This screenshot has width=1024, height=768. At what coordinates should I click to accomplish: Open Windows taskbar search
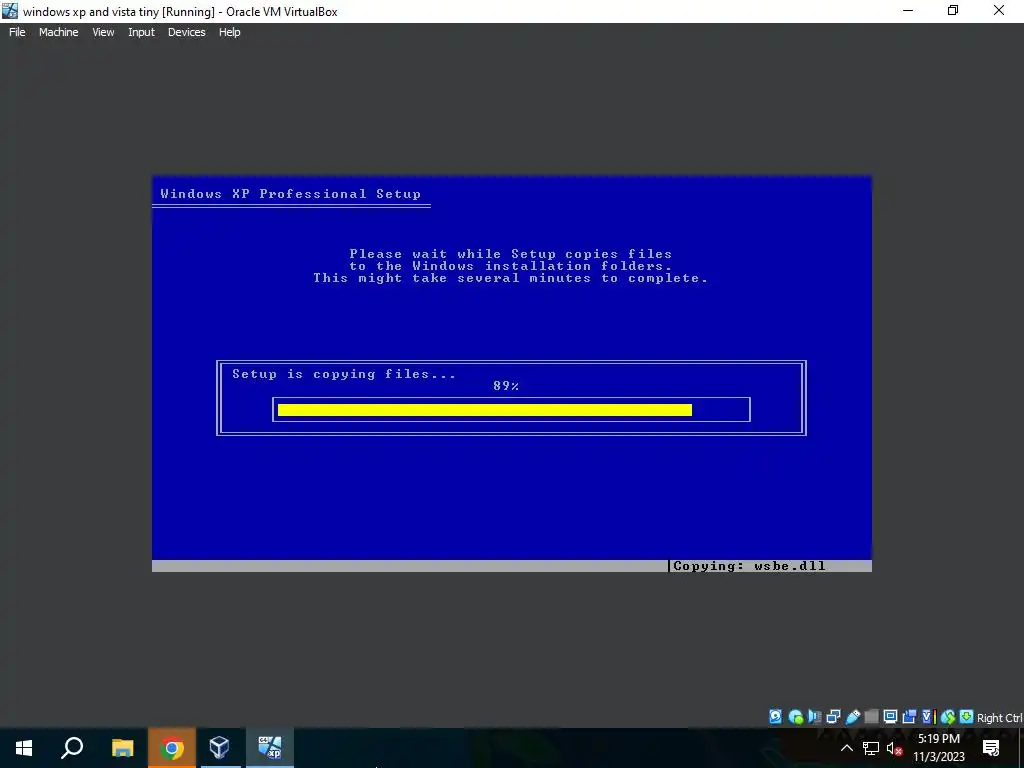(72, 748)
